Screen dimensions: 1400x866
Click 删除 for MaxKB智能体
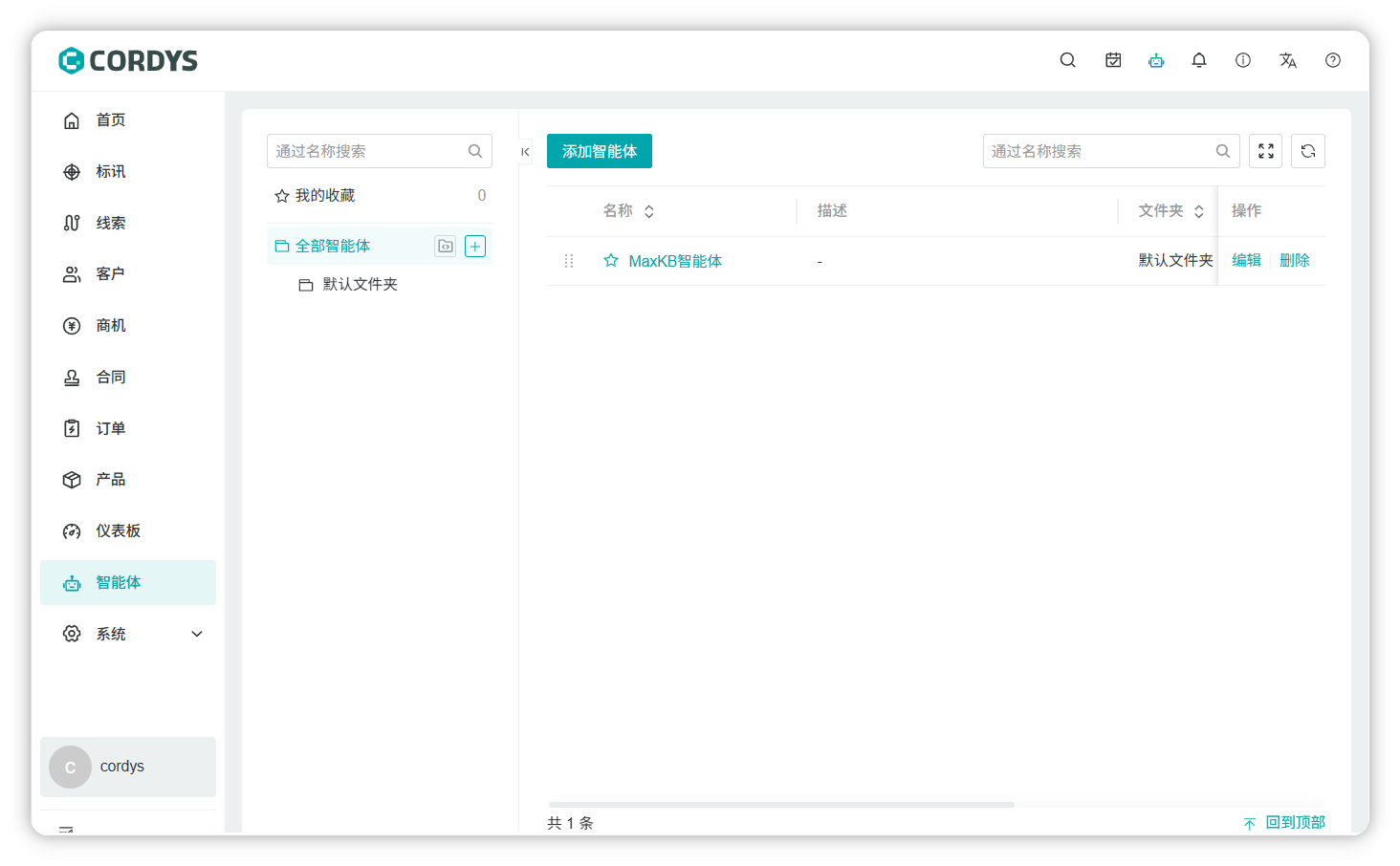1295,260
